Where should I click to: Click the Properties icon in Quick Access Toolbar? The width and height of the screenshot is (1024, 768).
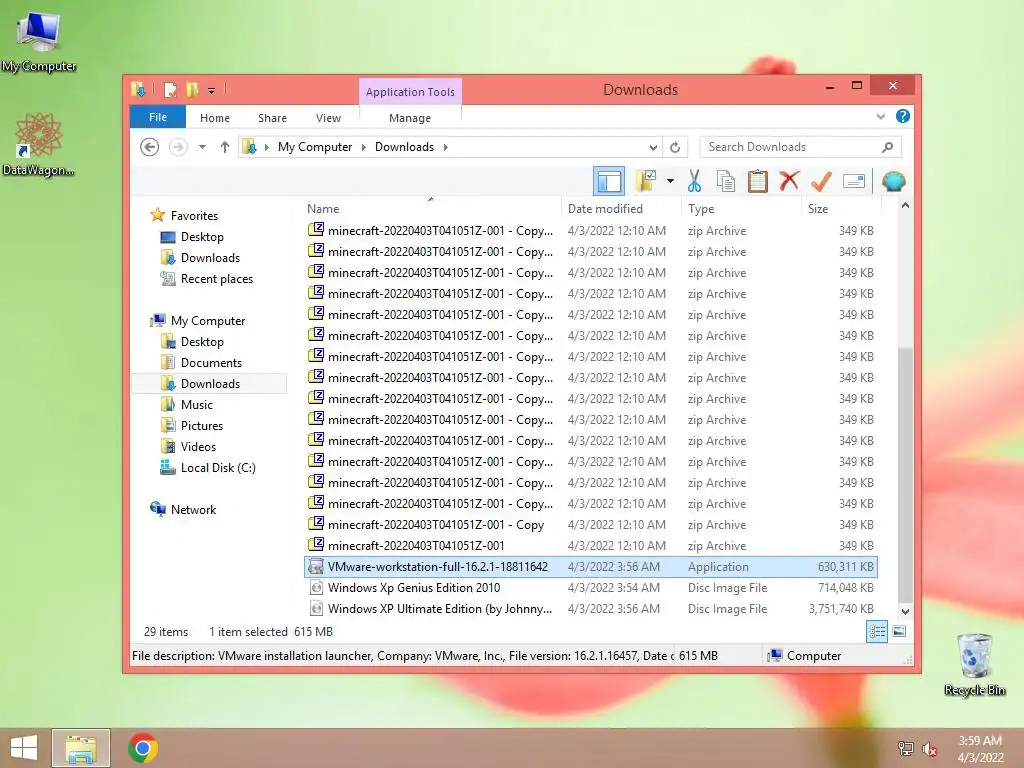(x=170, y=89)
